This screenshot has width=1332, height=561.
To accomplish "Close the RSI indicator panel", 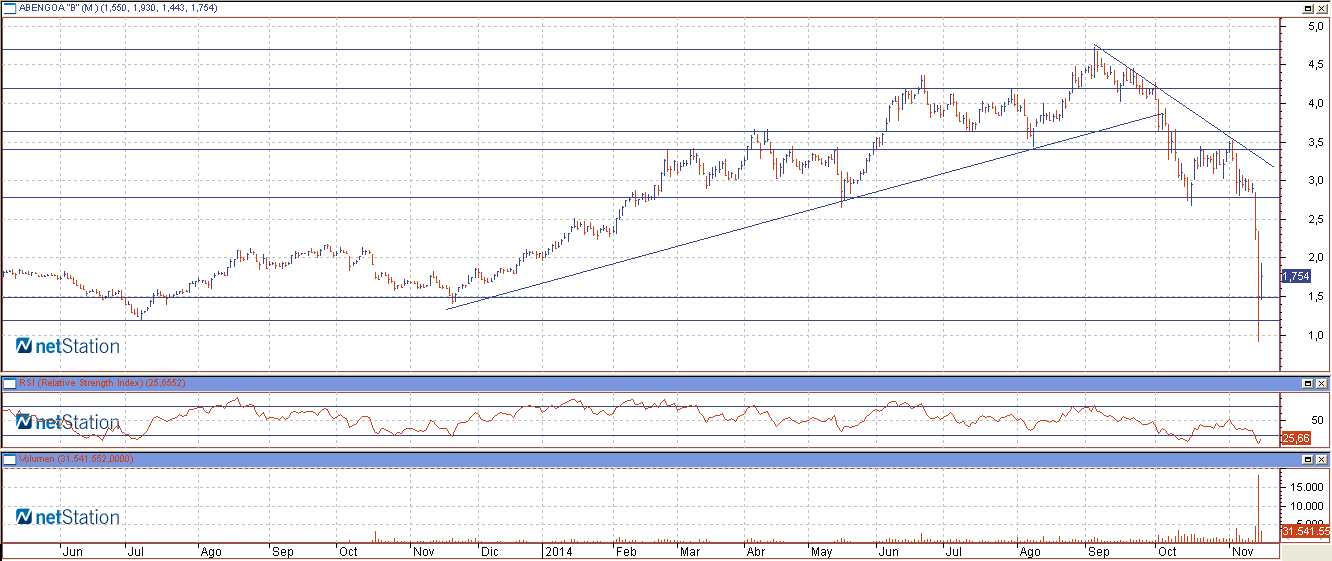I will (x=1322, y=383).
